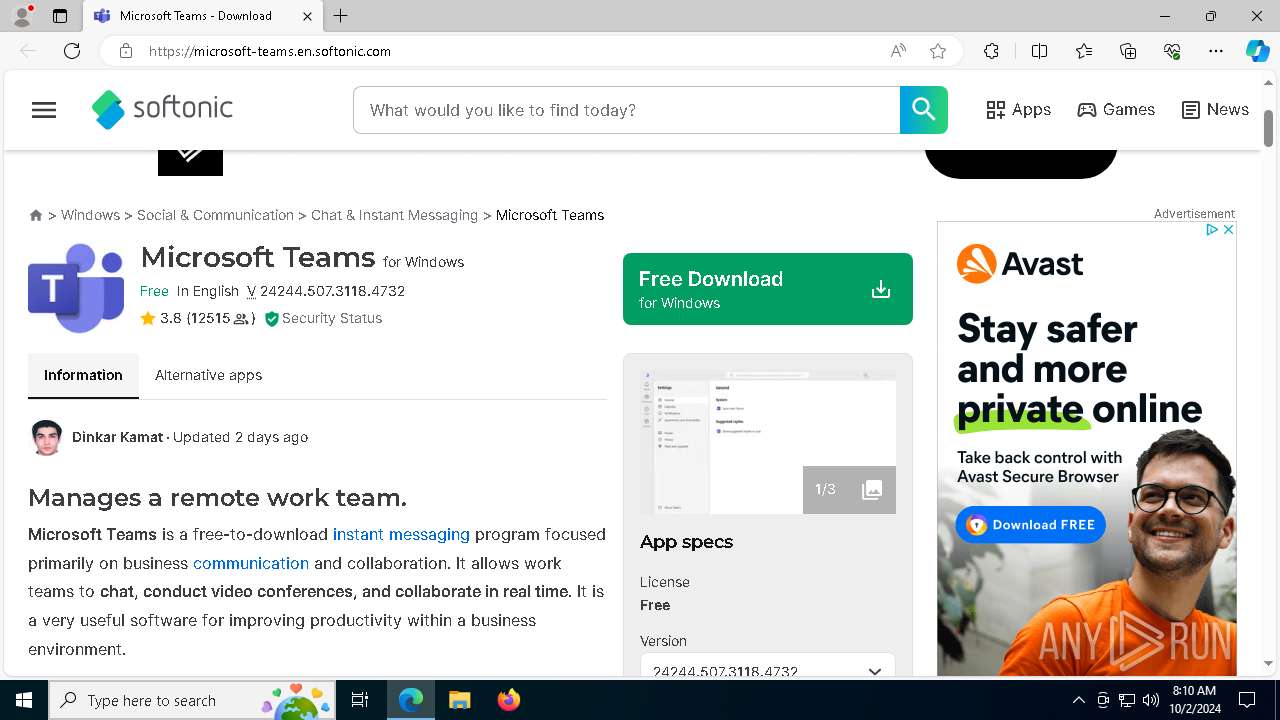Go to the home breadcrumb icon
Image resolution: width=1280 pixels, height=720 pixels.
coord(36,215)
